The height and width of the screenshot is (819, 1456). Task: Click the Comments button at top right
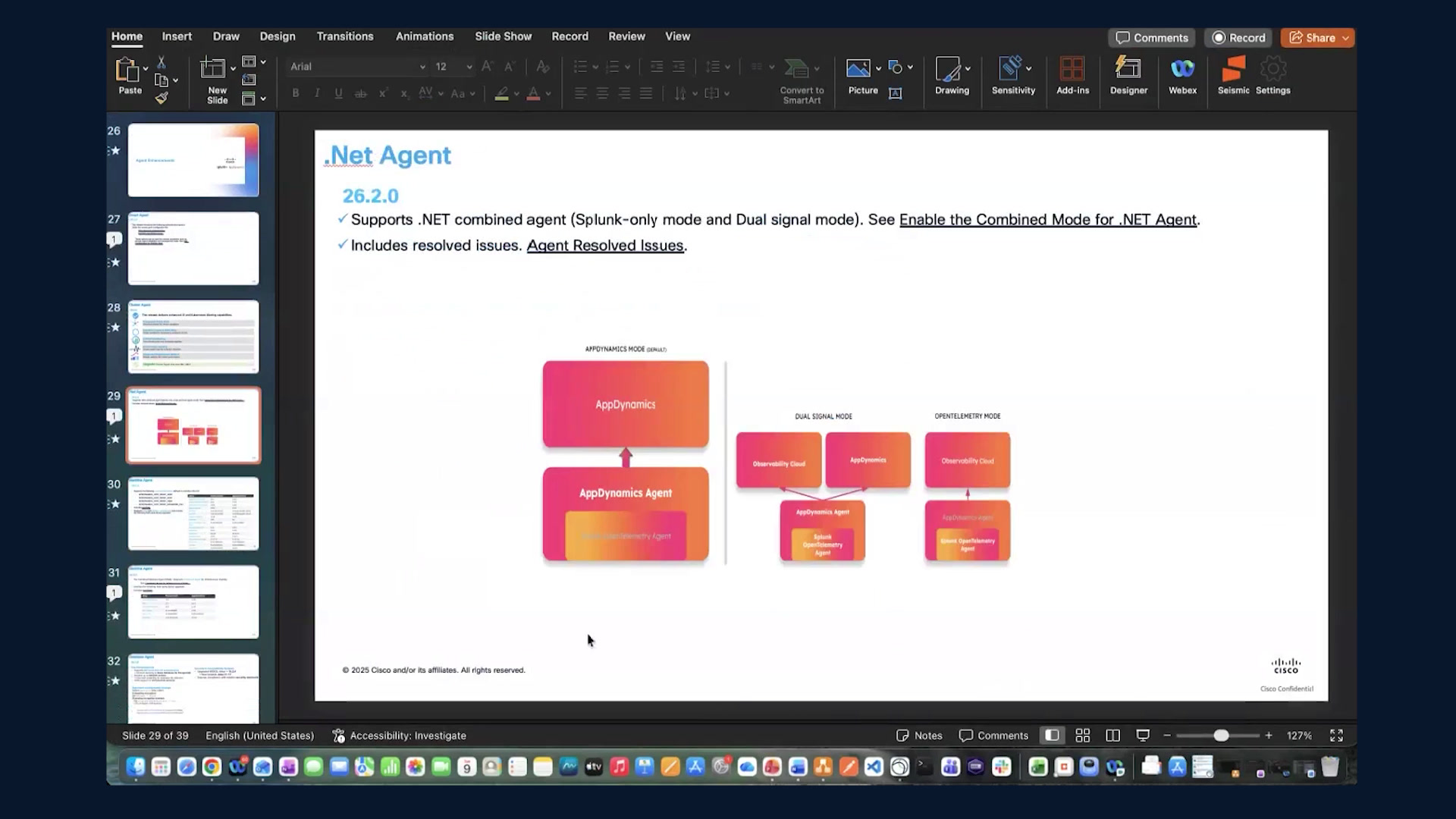coord(1152,38)
